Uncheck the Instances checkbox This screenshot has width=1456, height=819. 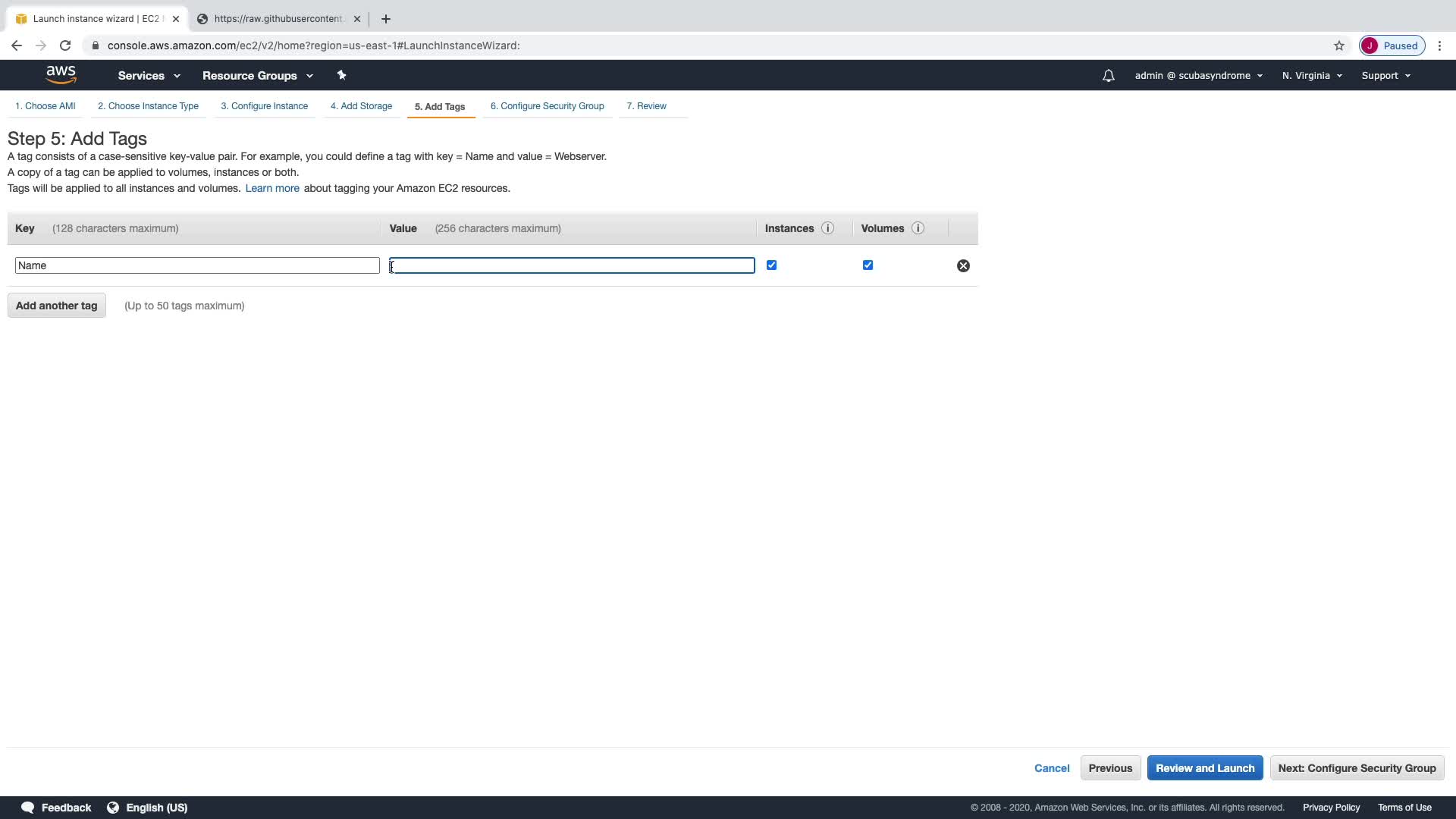(771, 265)
